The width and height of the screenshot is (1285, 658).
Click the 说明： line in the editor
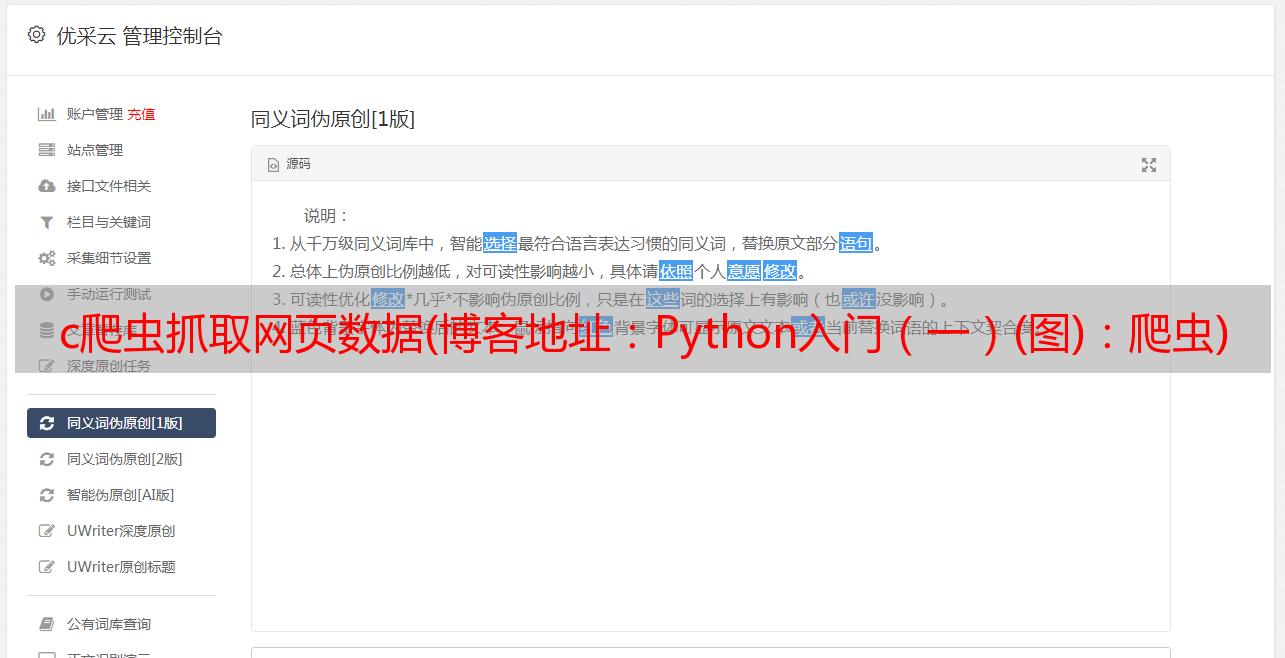tap(328, 215)
